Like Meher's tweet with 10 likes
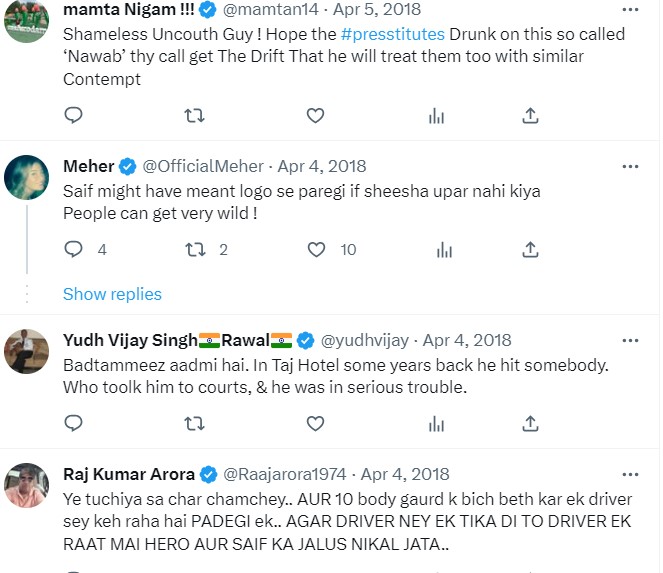 [315, 249]
